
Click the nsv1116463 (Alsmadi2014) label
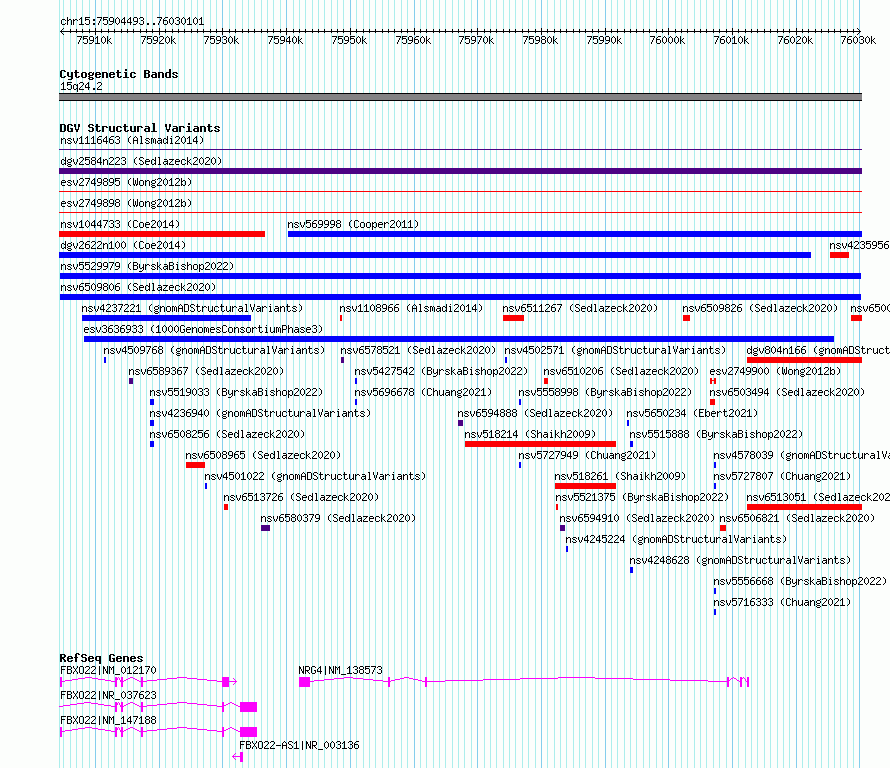[132, 140]
